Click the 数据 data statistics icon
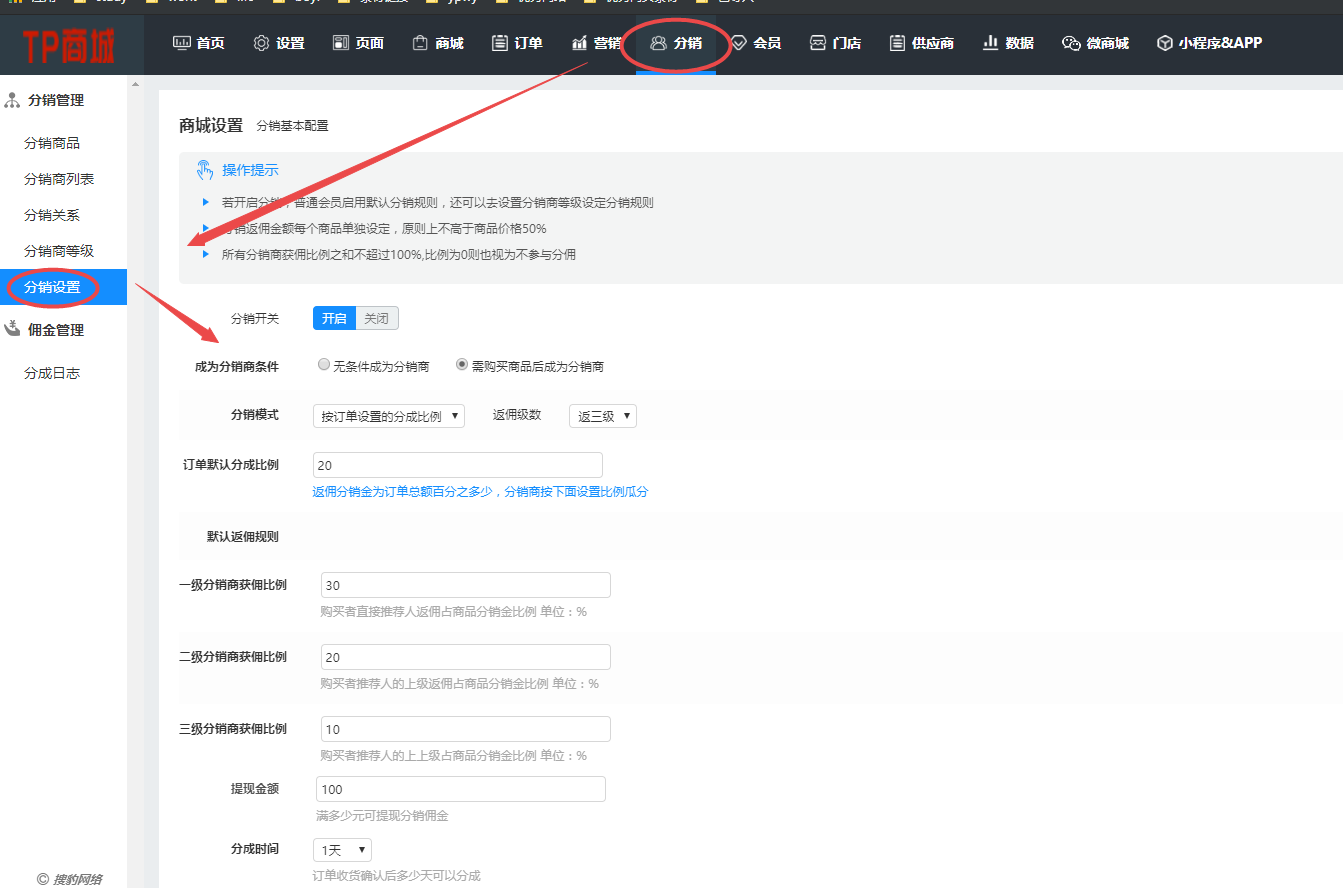Viewport: 1343px width, 888px height. coord(989,43)
